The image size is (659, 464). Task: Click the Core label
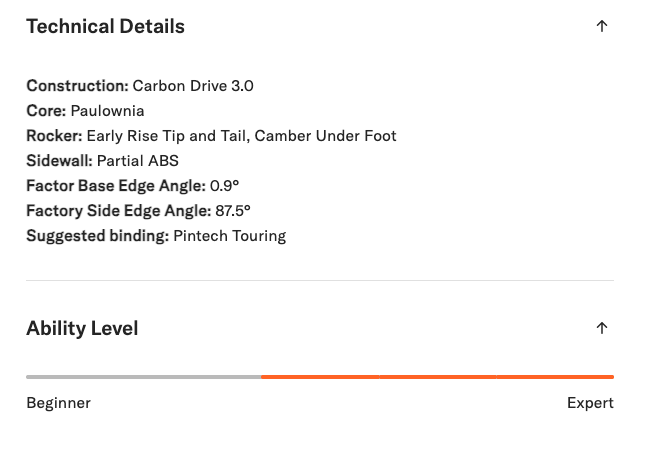pos(46,111)
